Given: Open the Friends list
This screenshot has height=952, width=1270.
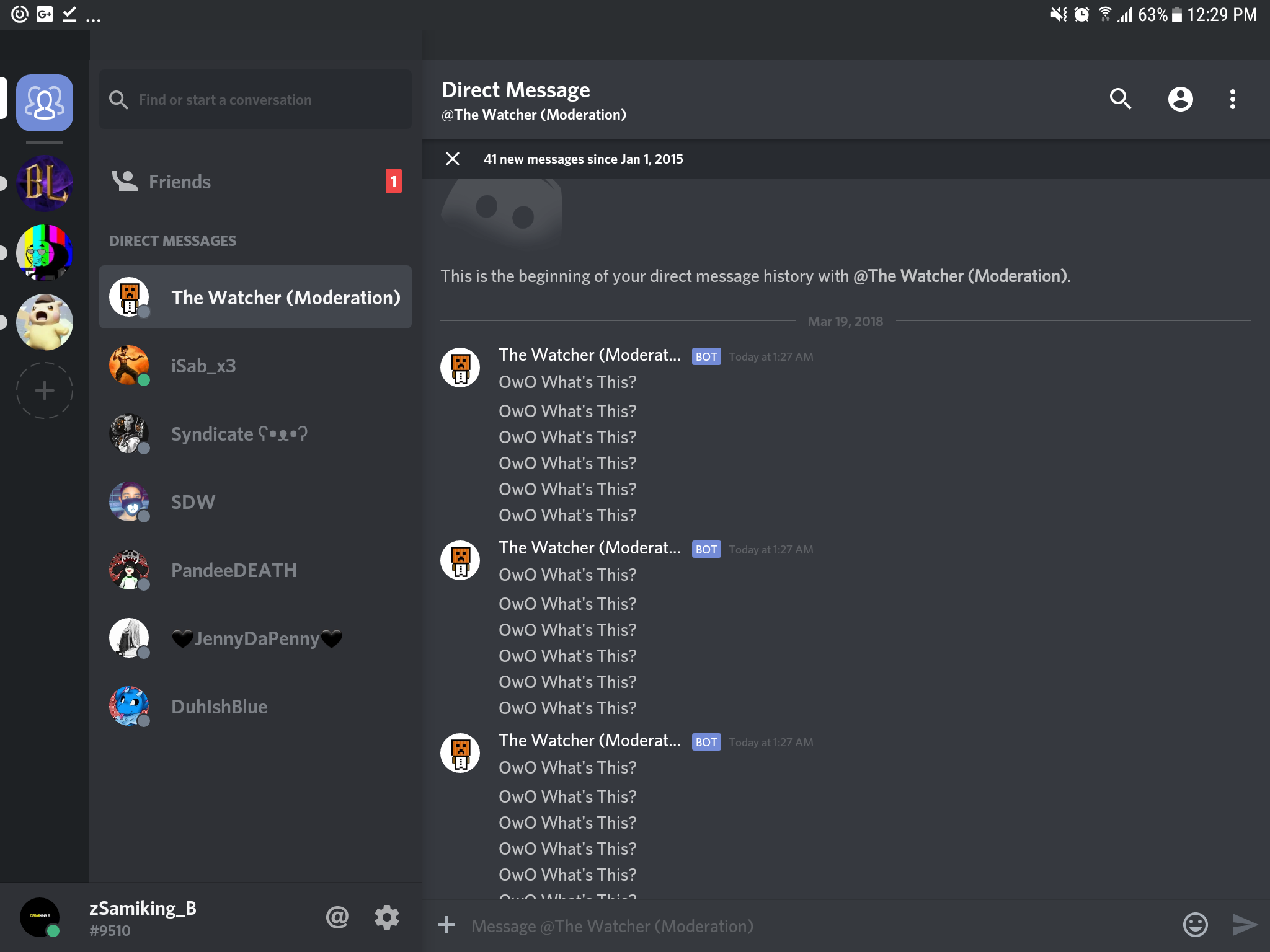Looking at the screenshot, I should [x=255, y=182].
